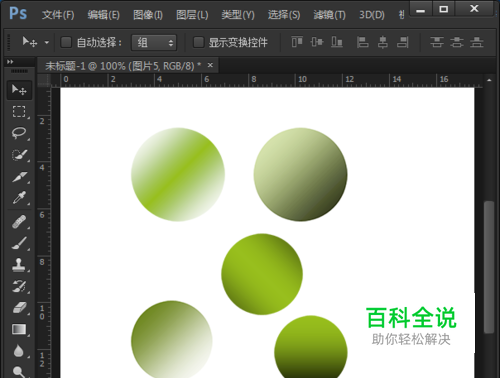The width and height of the screenshot is (500, 378).
Task: Click Align horizontal centers icon
Action: coord(383,42)
